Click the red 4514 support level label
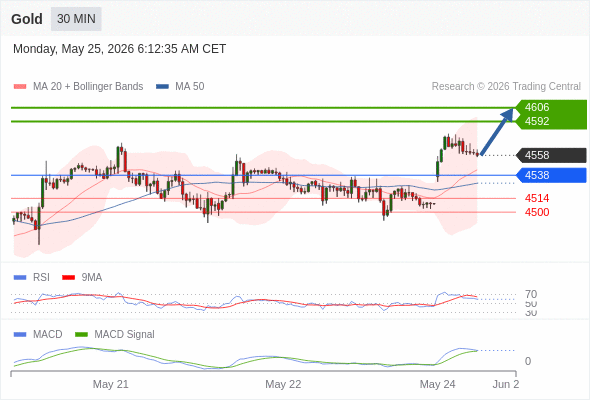Screen dimensions: 590x400 coord(537,198)
